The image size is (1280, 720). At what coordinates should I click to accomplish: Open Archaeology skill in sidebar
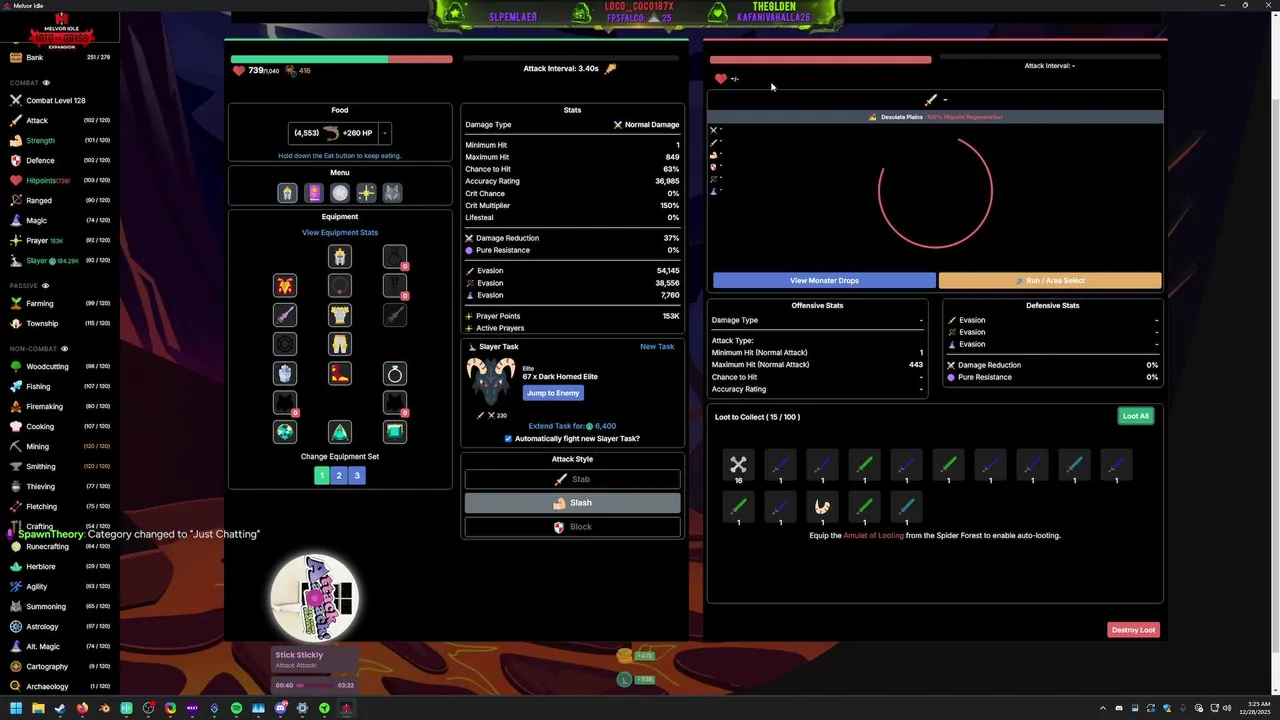[60, 686]
